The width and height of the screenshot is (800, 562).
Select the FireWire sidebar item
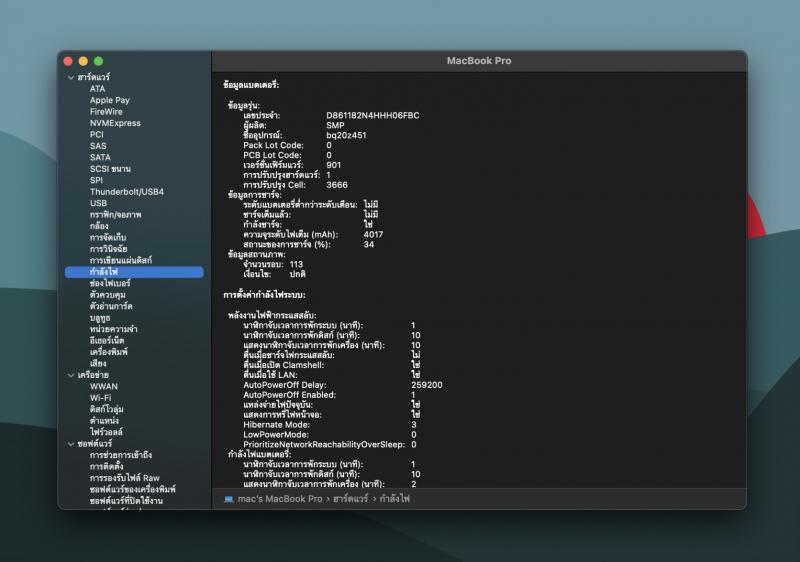pyautogui.click(x=106, y=112)
